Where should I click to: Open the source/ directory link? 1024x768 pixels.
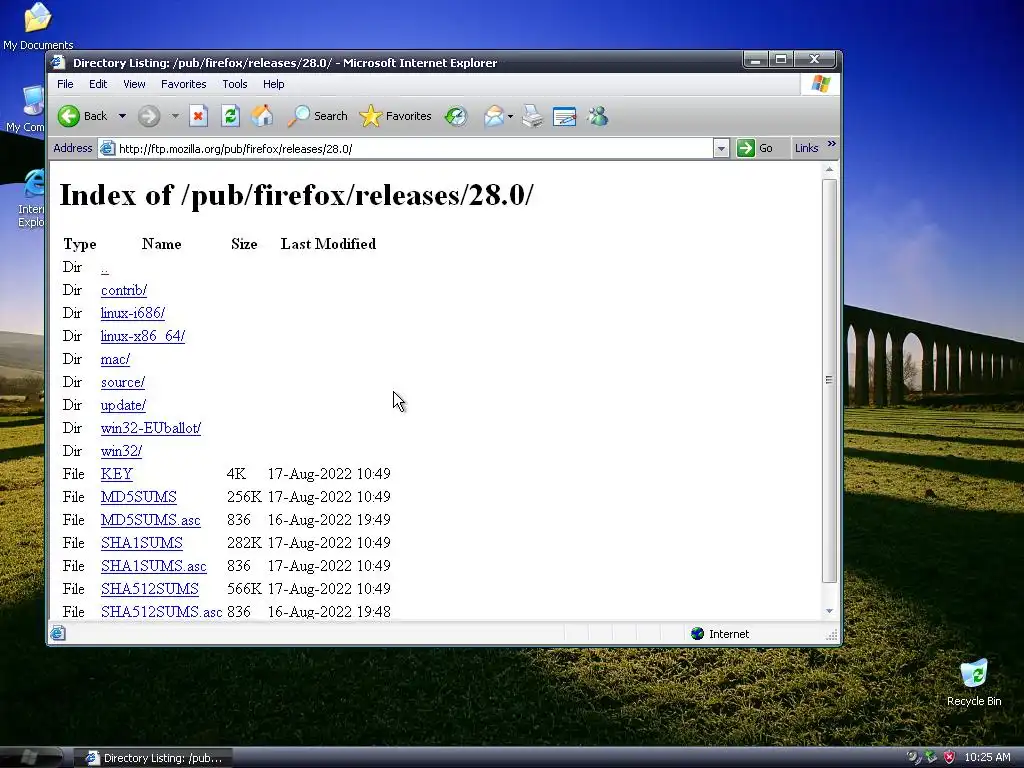tap(123, 382)
